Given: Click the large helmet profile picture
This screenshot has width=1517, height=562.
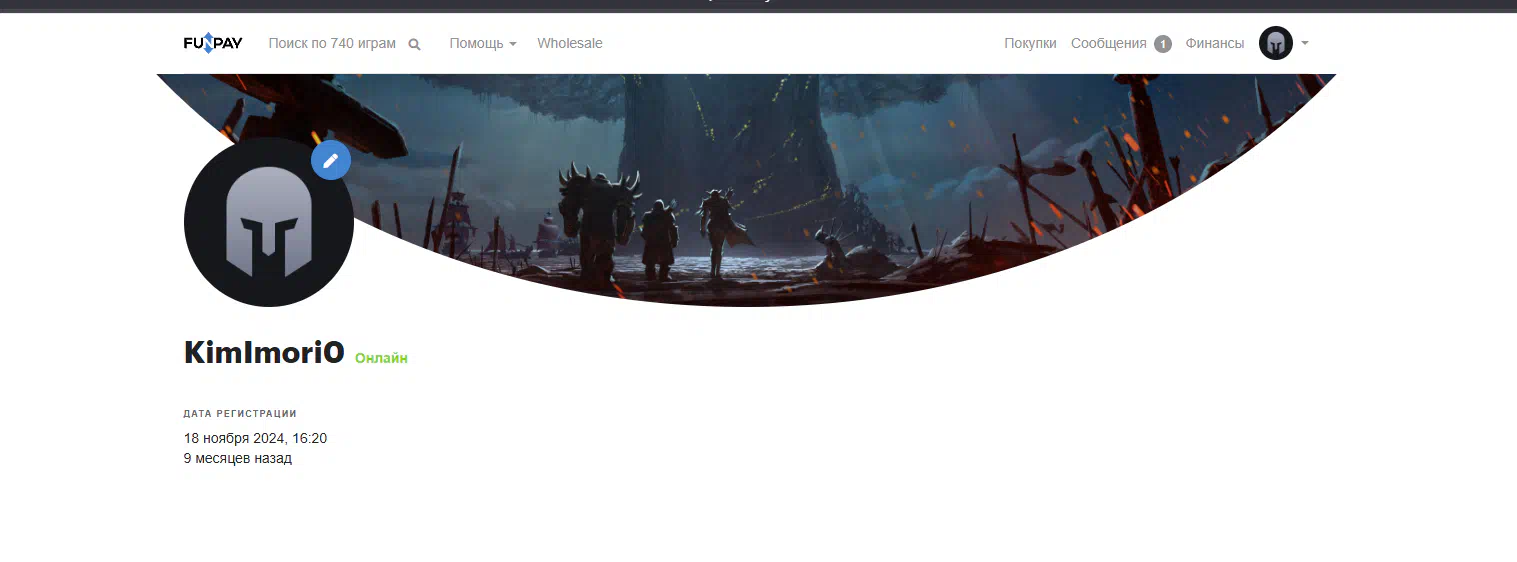Looking at the screenshot, I should click(x=268, y=222).
